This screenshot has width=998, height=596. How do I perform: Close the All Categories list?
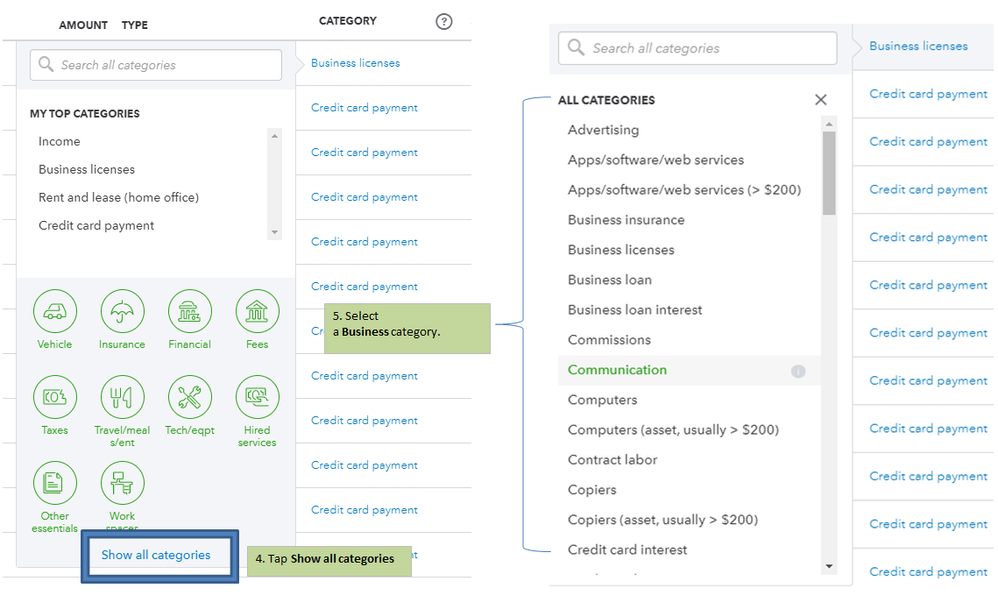point(821,100)
